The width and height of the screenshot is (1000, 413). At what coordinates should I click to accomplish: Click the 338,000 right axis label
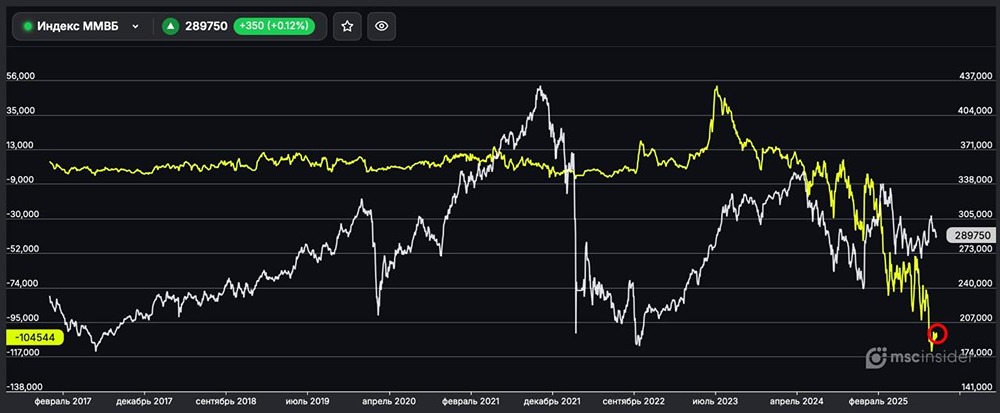pyautogui.click(x=976, y=180)
